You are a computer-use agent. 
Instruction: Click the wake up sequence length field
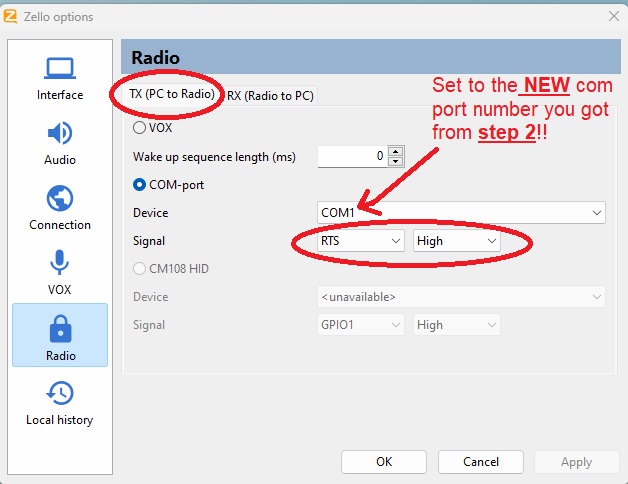(x=353, y=156)
